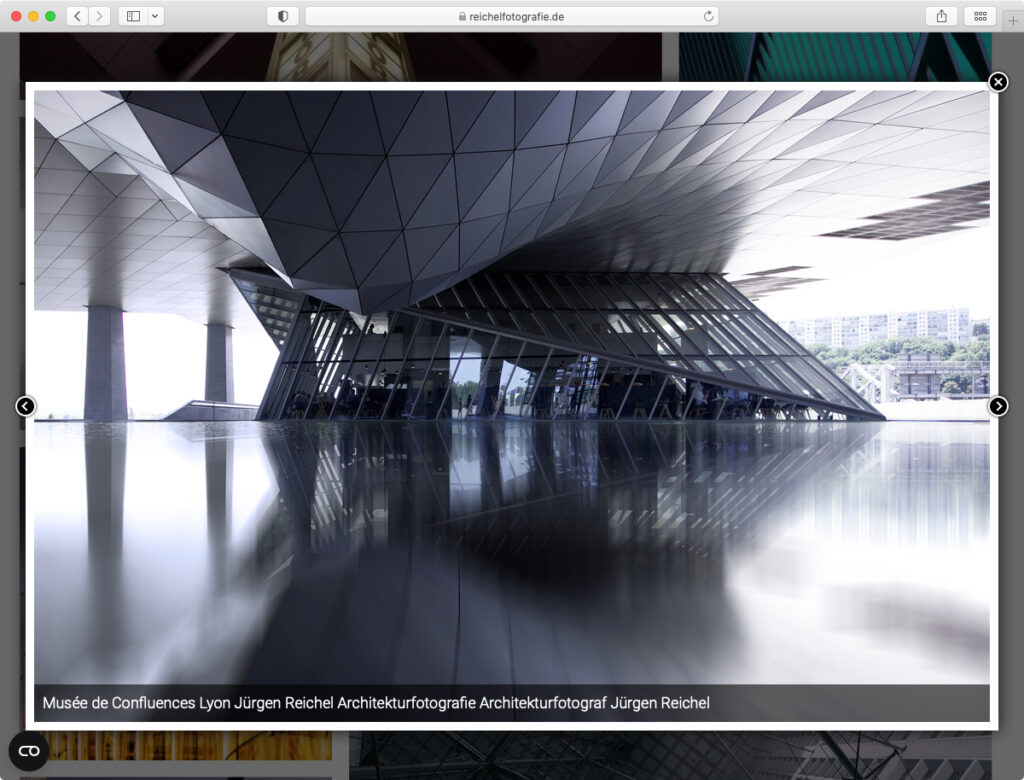The image size is (1024, 780).
Task: Go back in Safari history
Action: click(x=77, y=16)
